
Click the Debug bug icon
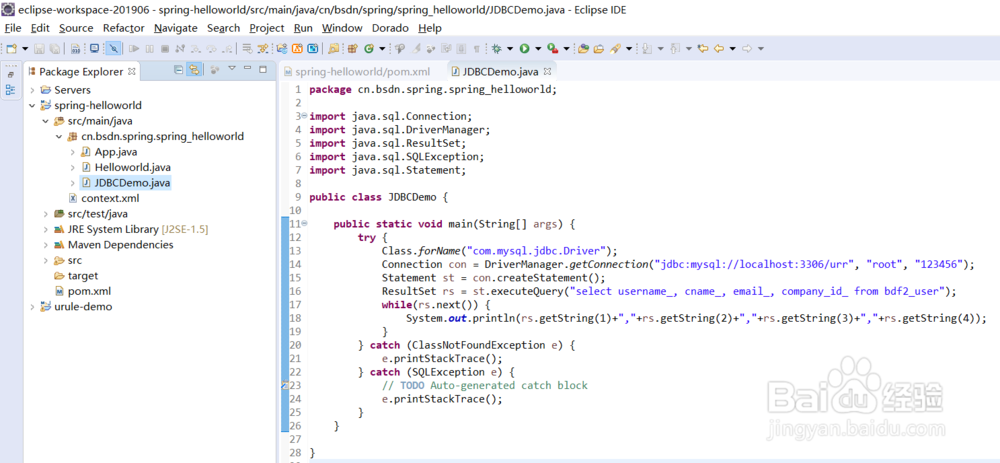(x=495, y=48)
